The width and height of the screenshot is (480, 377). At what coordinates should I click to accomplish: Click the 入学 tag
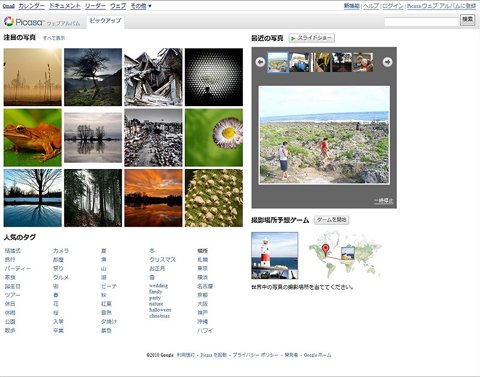[58, 322]
